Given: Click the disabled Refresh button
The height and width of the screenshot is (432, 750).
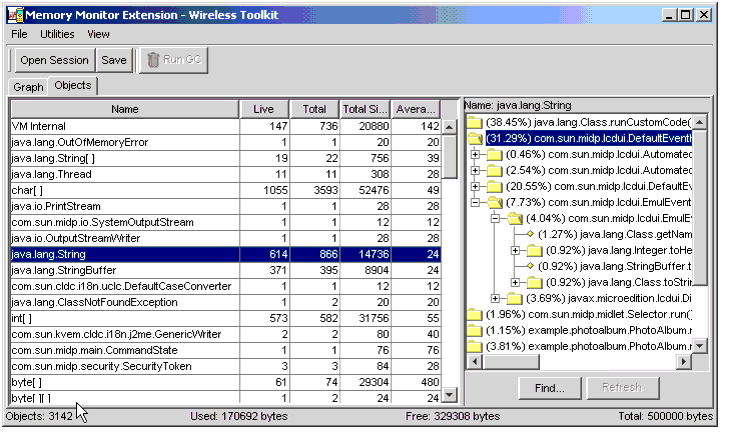Looking at the screenshot, I should click(622, 388).
